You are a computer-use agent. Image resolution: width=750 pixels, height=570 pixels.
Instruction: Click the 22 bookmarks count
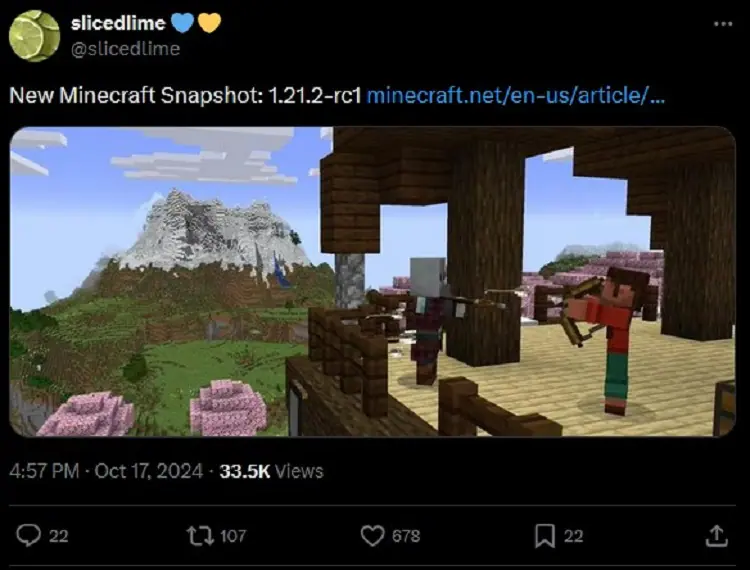pyautogui.click(x=574, y=536)
